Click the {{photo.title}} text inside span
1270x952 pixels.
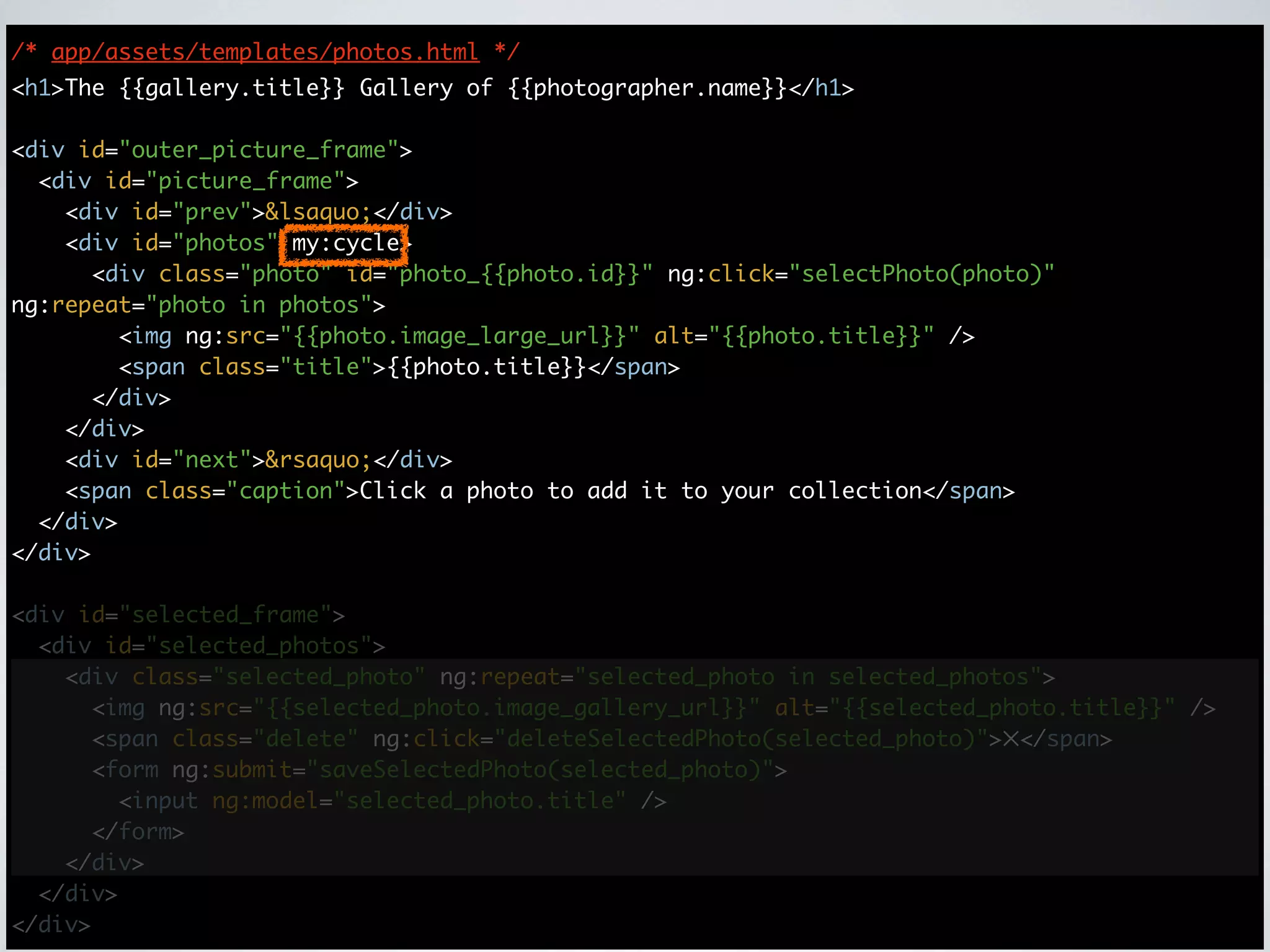487,367
